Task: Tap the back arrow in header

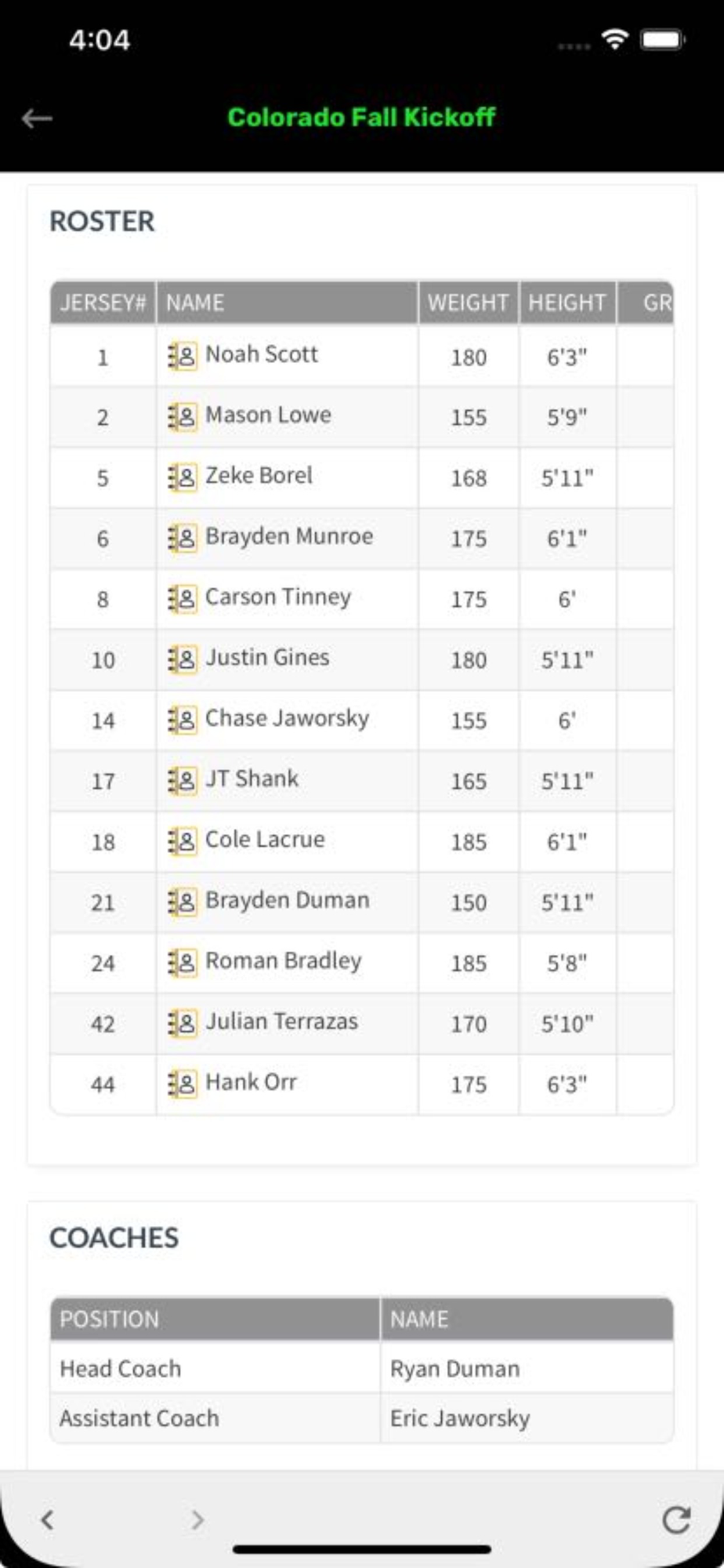Action: click(37, 118)
